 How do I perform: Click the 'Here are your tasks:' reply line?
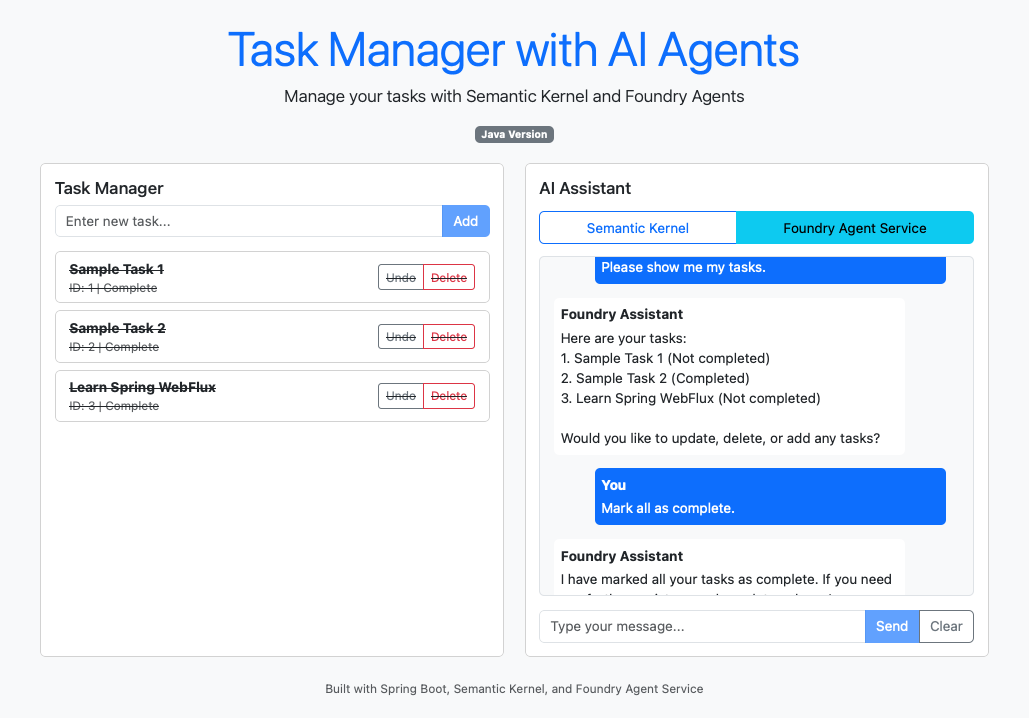tap(623, 339)
